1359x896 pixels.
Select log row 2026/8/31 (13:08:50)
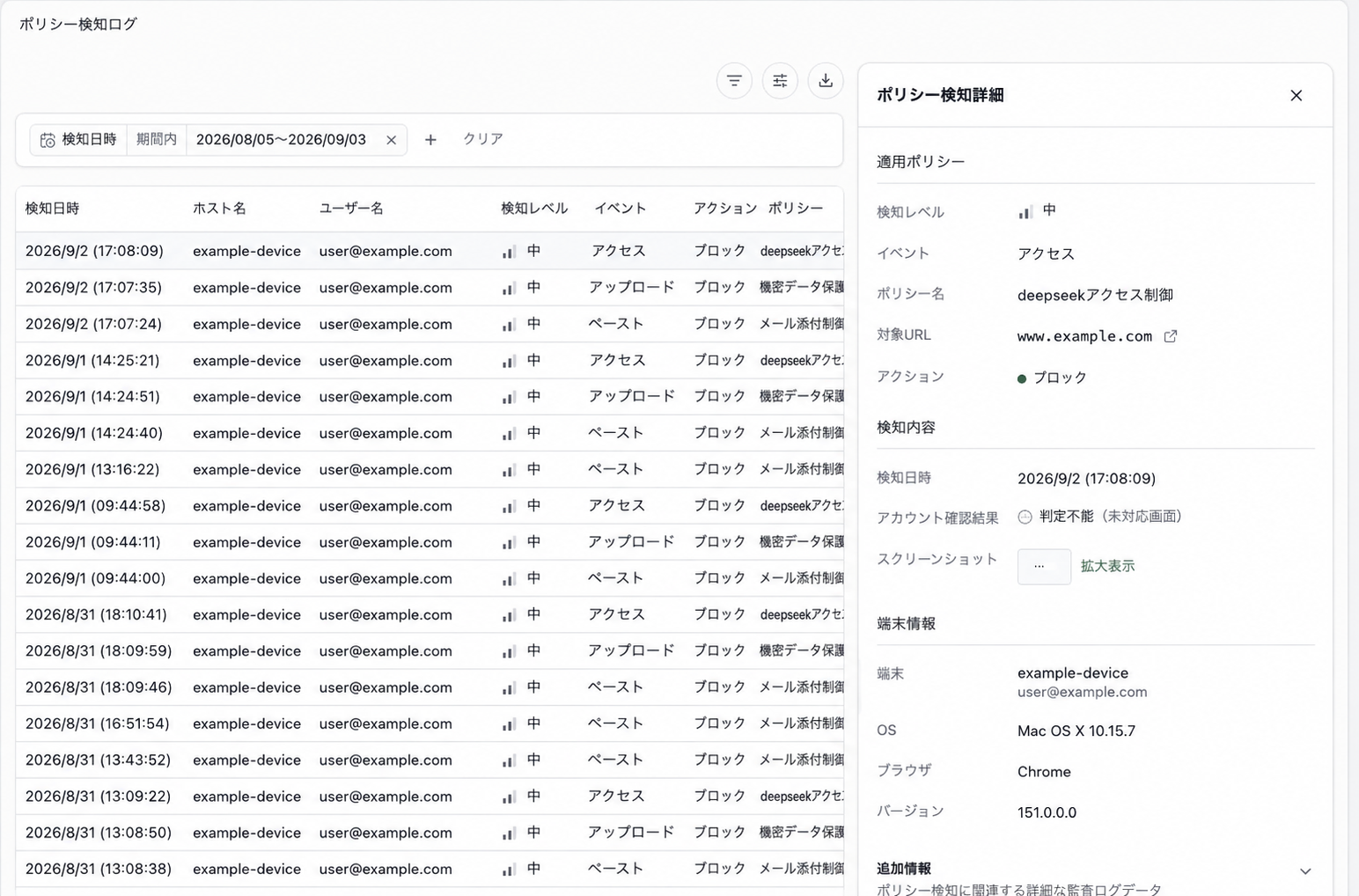pyautogui.click(x=430, y=833)
